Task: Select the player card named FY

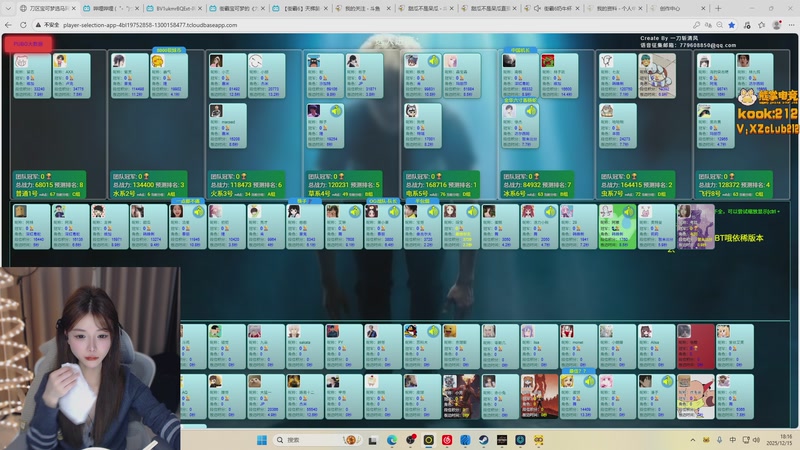Action: coord(344,346)
